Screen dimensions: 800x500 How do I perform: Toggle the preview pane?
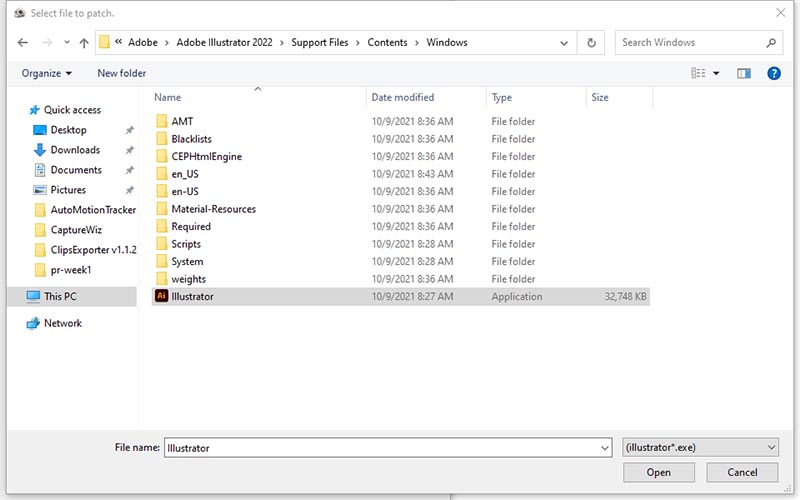(744, 73)
